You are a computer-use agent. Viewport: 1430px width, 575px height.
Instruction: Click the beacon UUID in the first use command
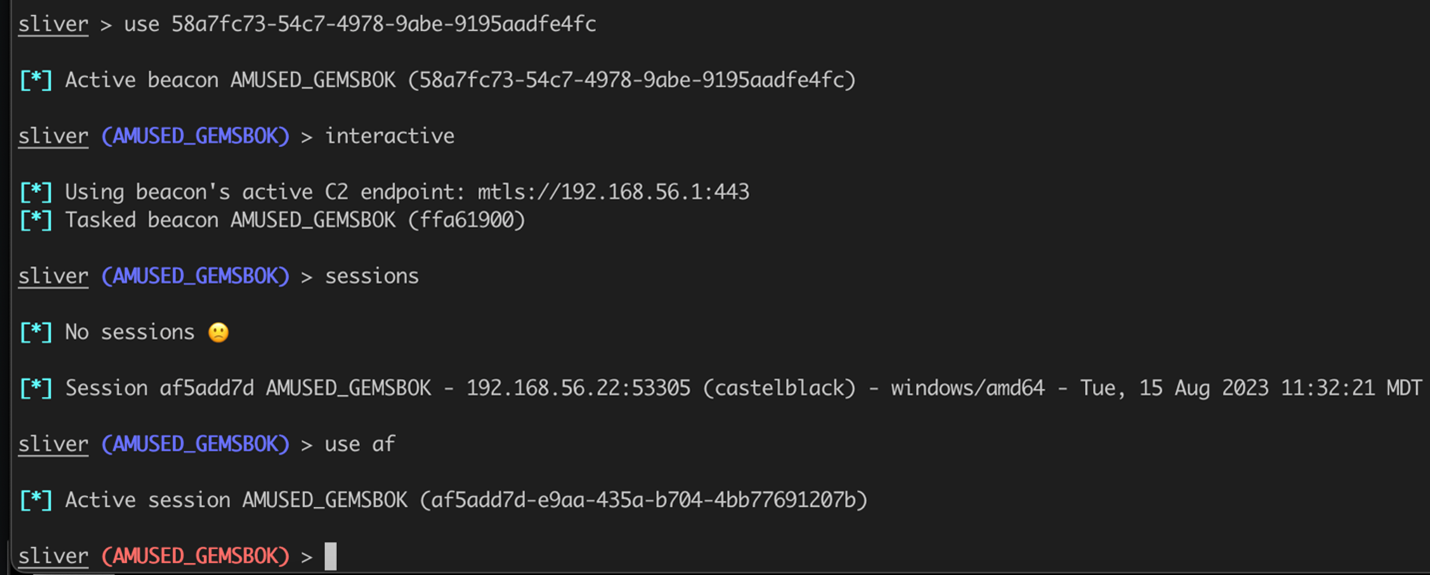384,24
